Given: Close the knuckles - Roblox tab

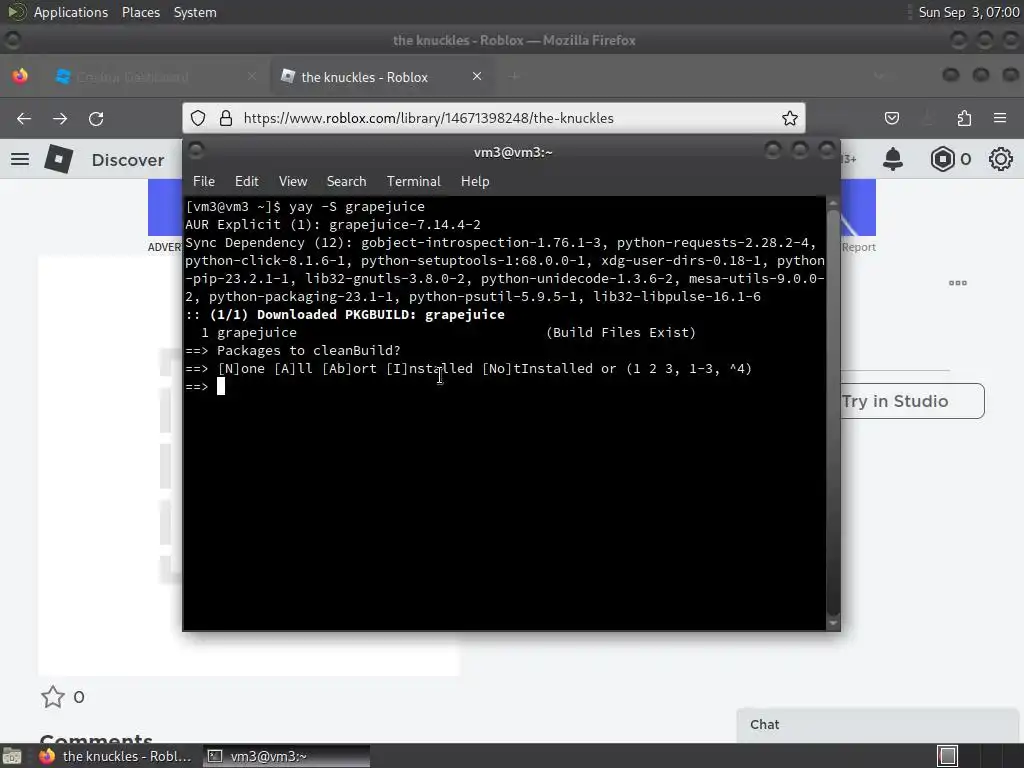Looking at the screenshot, I should pyautogui.click(x=477, y=76).
